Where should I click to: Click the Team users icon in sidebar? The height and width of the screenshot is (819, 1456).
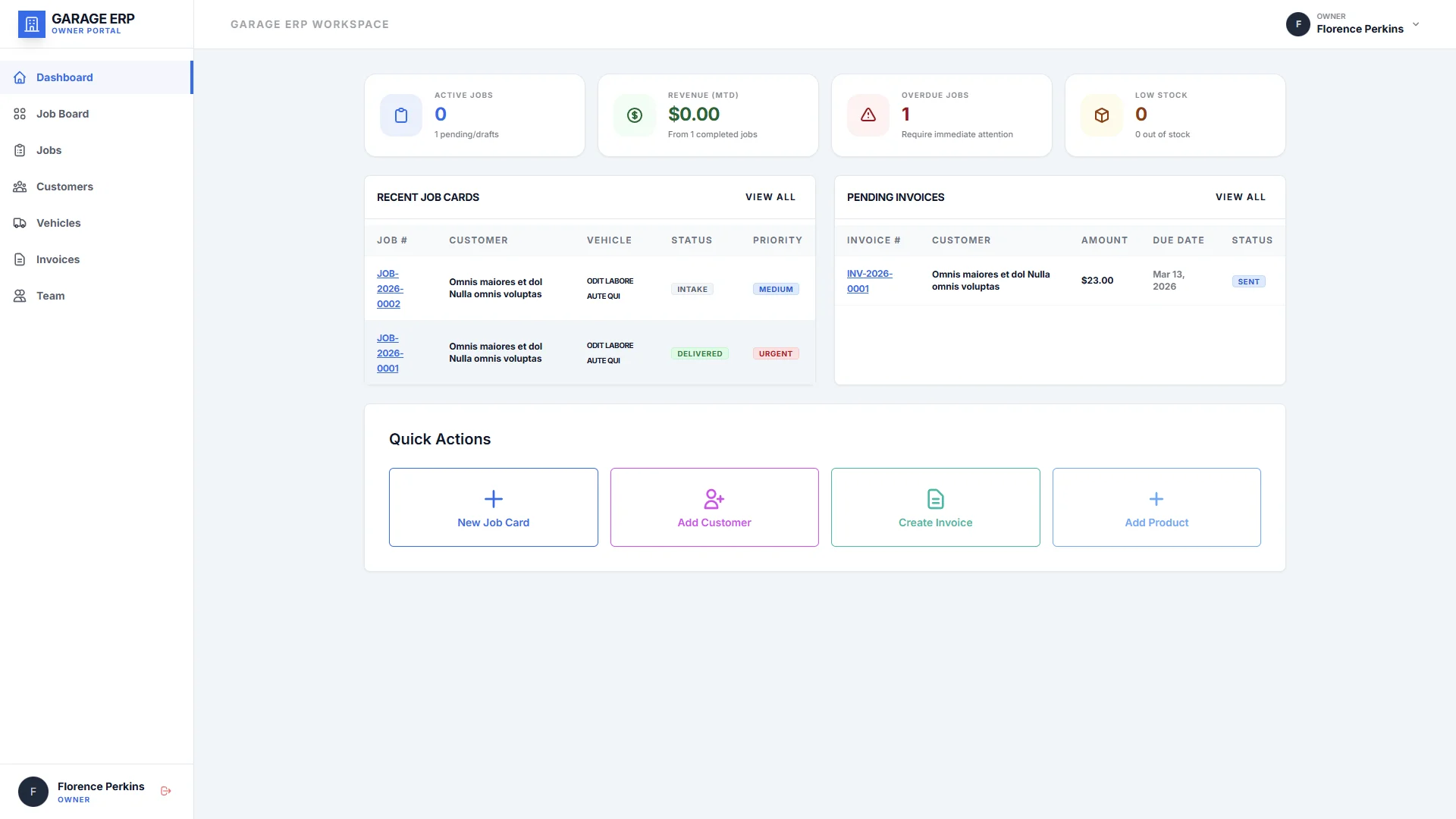[x=20, y=296]
